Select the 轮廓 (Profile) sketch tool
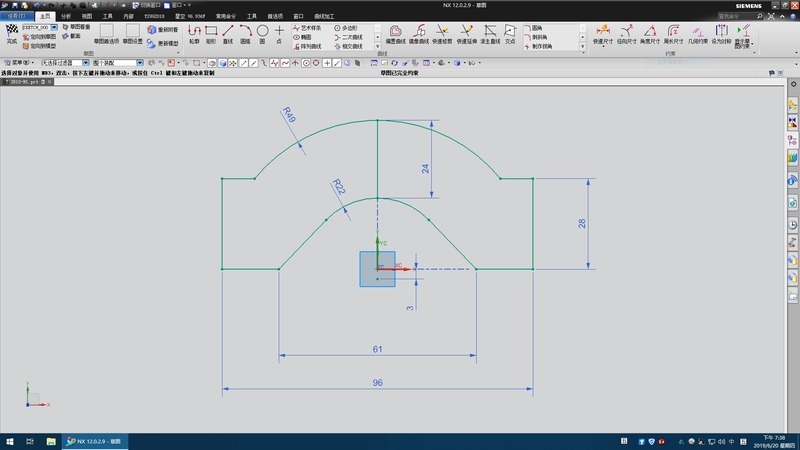 pyautogui.click(x=194, y=33)
